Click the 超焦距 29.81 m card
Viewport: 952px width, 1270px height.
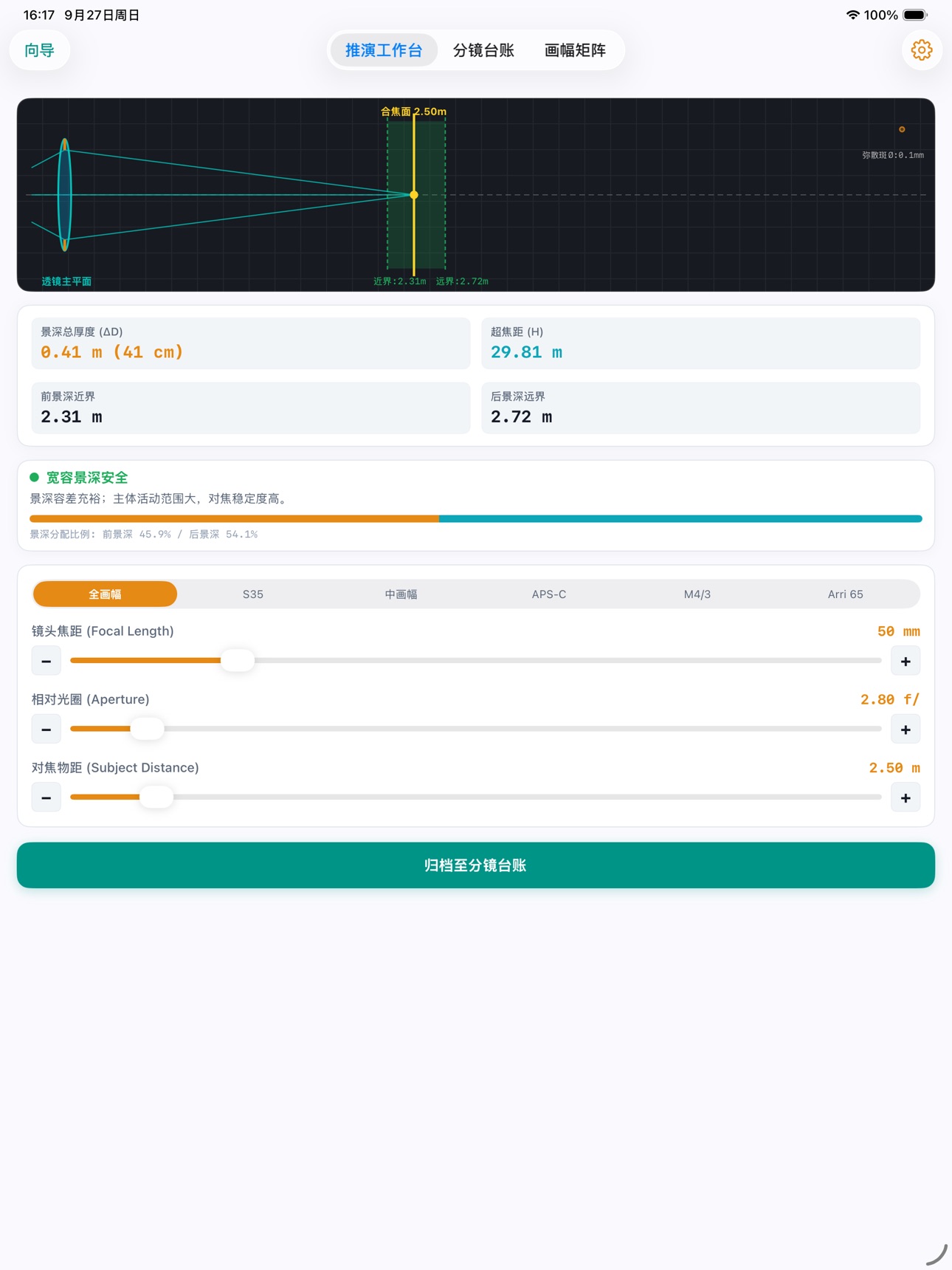point(701,343)
